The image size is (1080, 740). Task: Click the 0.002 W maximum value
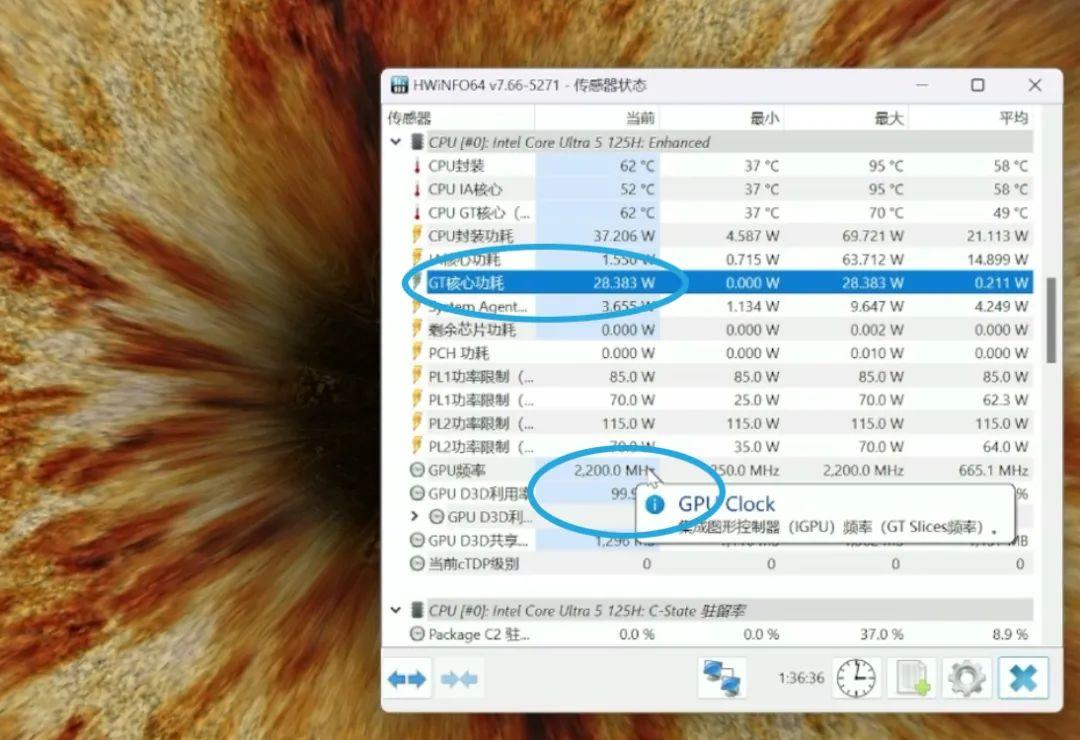point(877,329)
